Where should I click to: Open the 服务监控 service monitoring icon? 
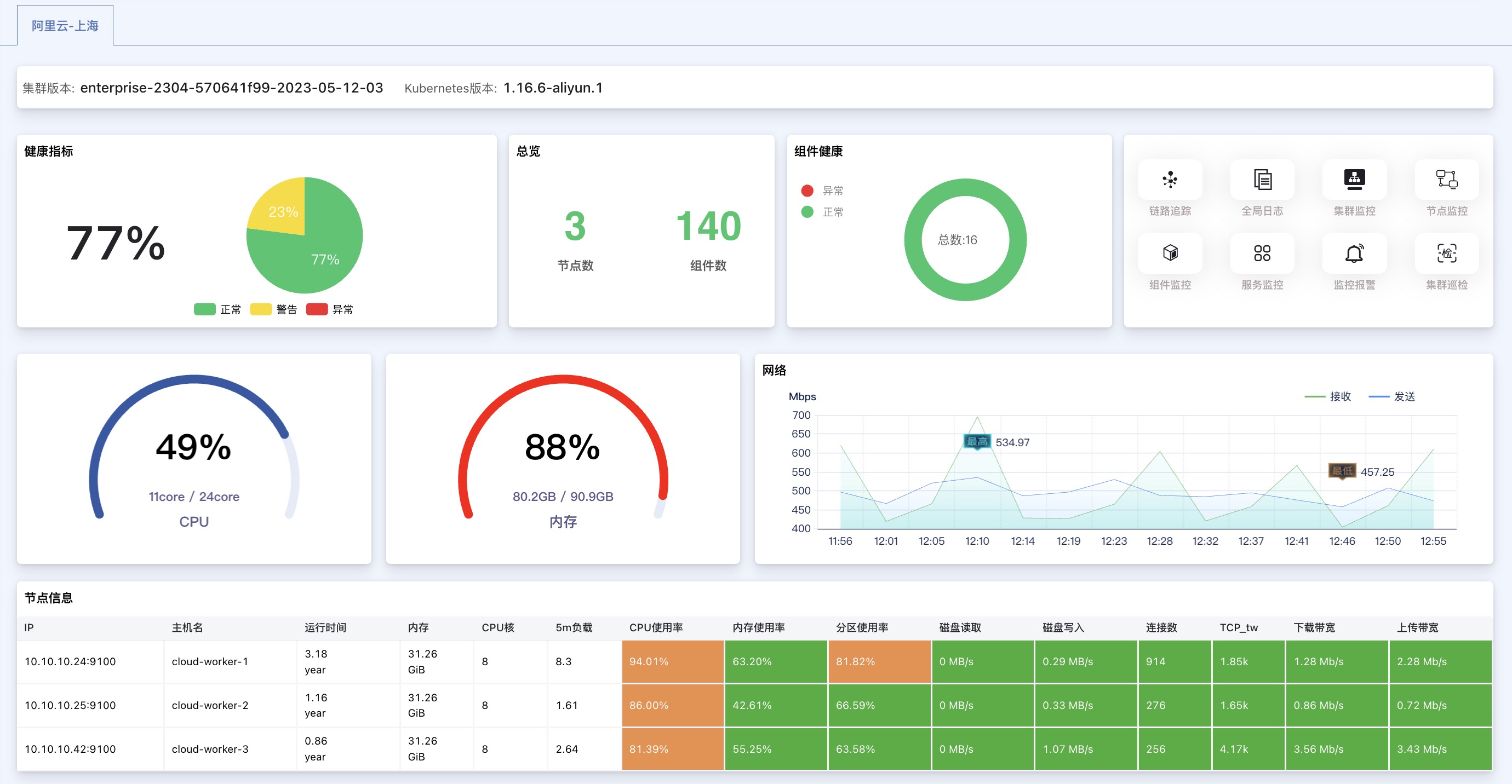click(1262, 253)
